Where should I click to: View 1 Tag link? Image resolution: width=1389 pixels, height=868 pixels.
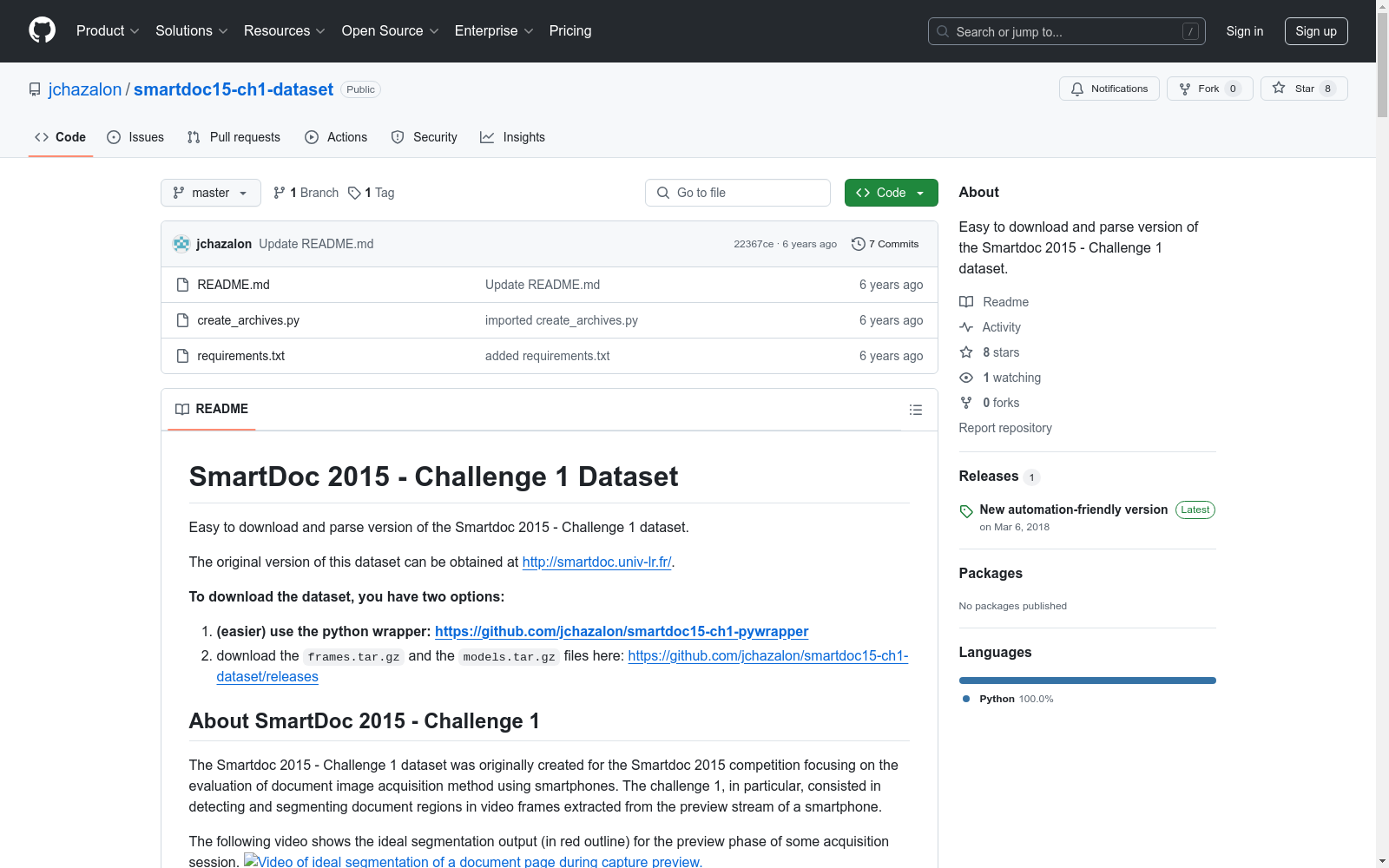click(x=372, y=193)
